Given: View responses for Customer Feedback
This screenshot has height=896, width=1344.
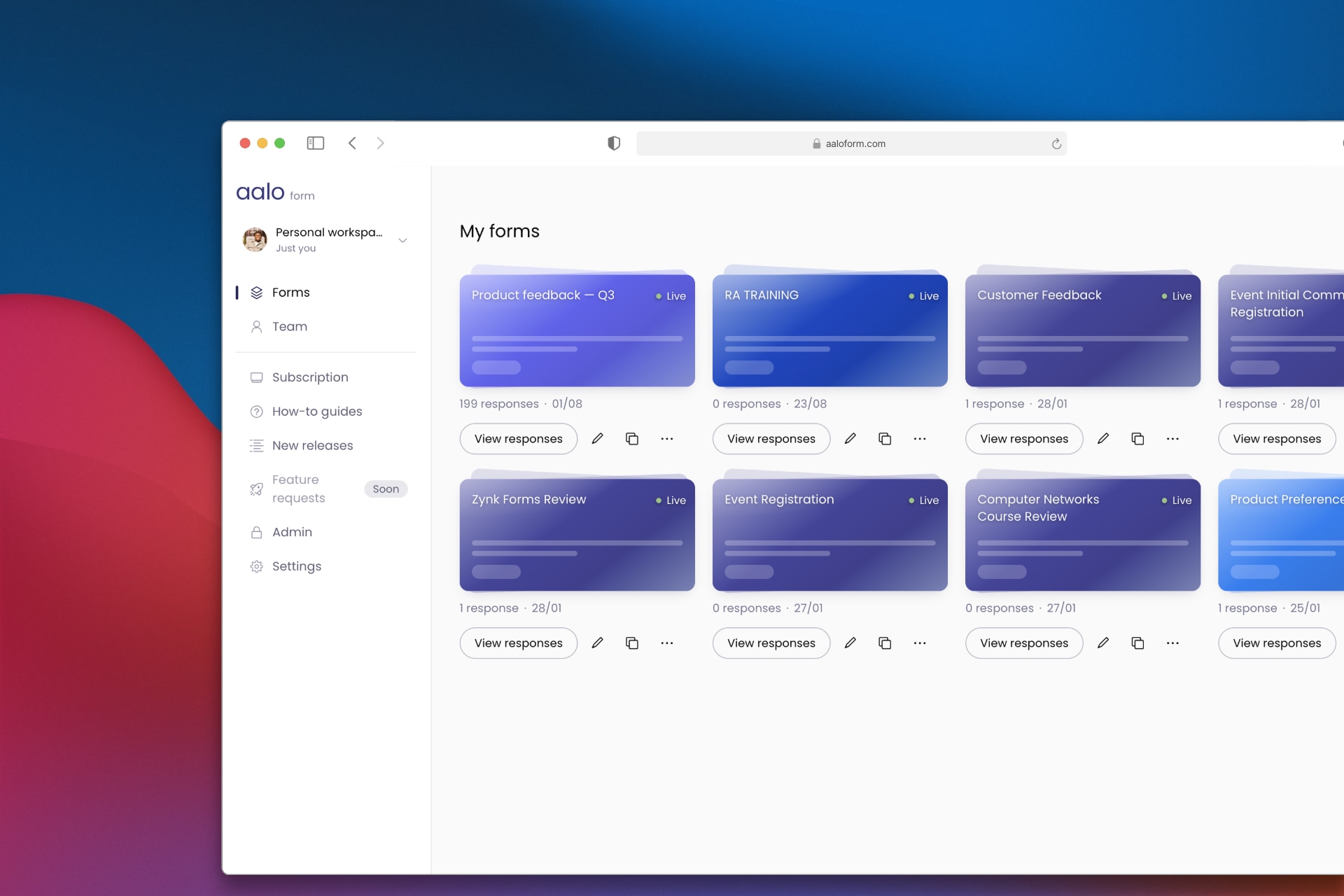Looking at the screenshot, I should pos(1024,439).
